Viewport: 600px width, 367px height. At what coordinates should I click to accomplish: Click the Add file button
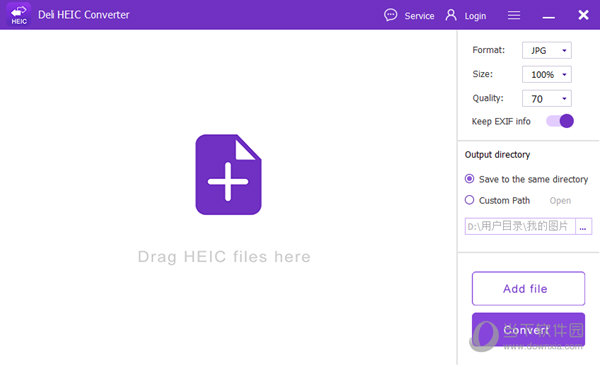point(528,289)
